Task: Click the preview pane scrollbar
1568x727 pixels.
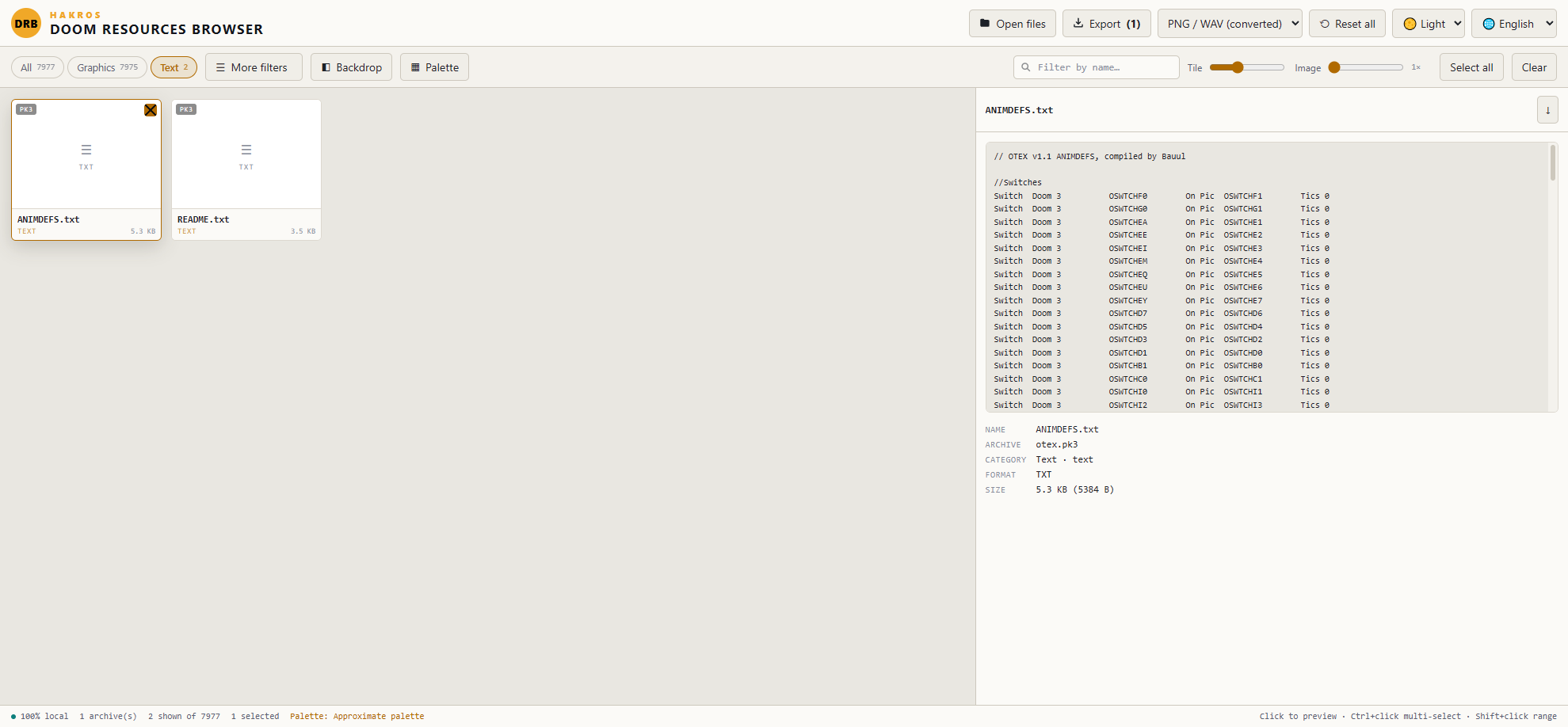Action: coord(1553,162)
